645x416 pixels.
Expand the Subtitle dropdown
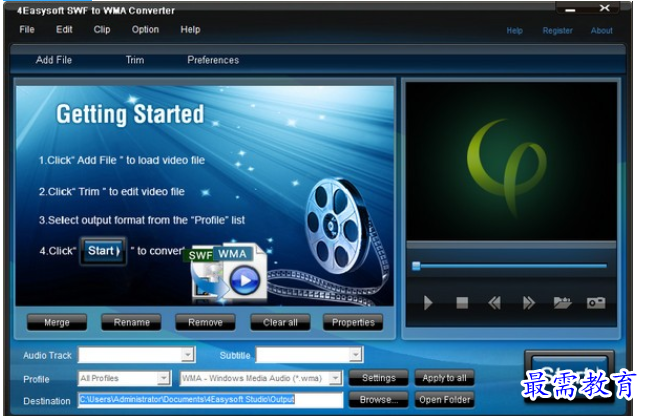pos(355,355)
